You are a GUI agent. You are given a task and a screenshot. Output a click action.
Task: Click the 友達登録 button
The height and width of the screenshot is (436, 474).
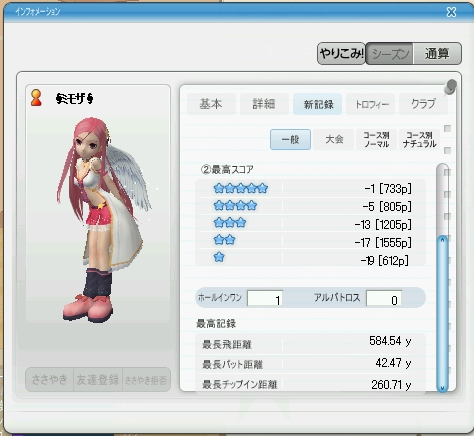(98, 379)
